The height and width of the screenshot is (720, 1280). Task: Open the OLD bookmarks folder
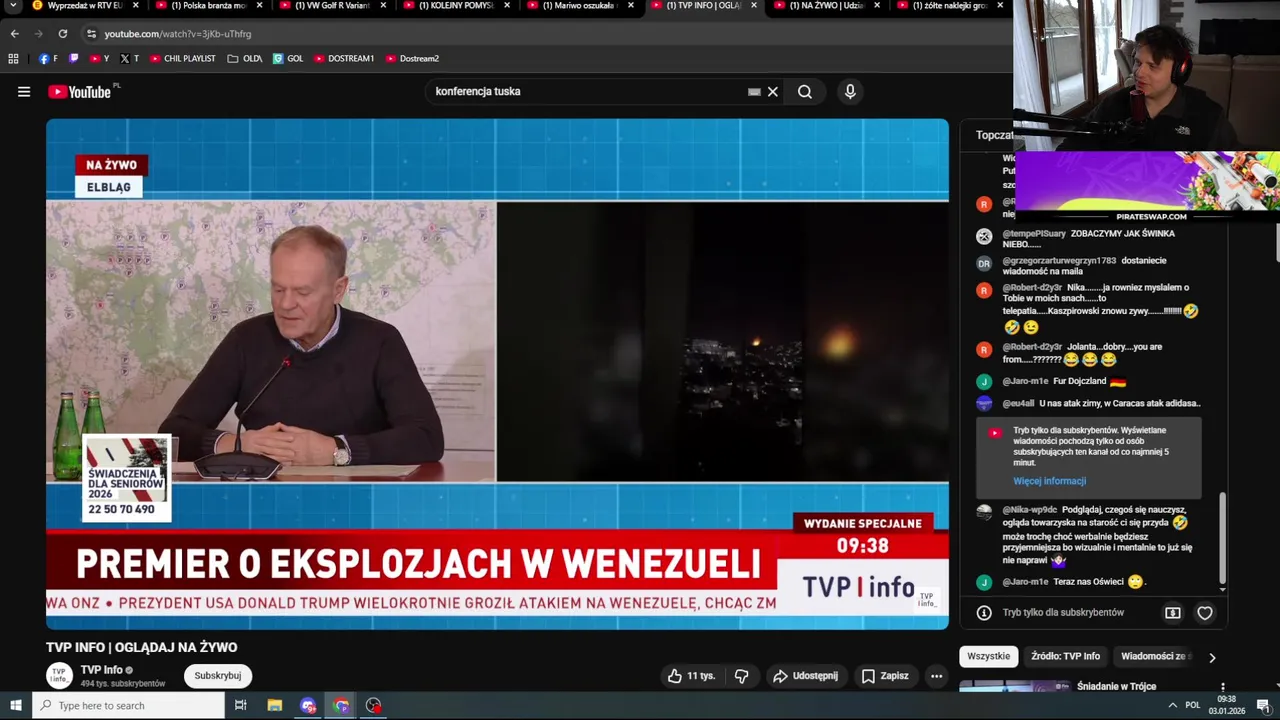245,59
